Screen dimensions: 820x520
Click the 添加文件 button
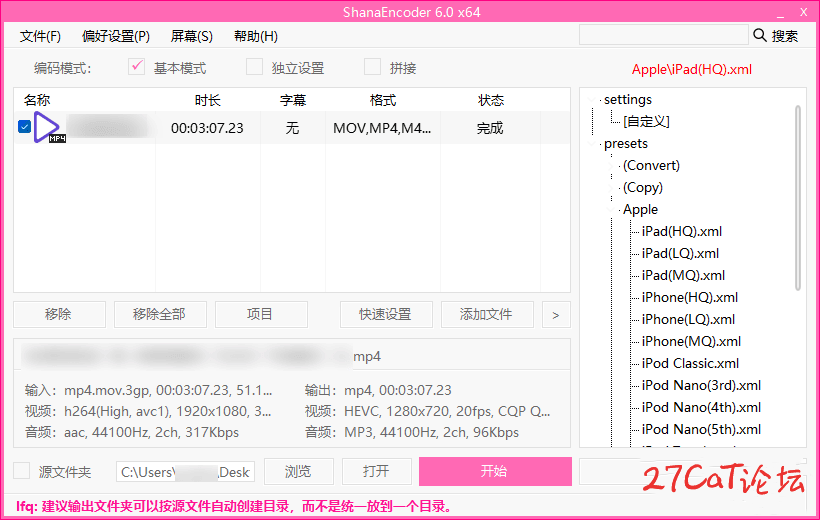487,314
